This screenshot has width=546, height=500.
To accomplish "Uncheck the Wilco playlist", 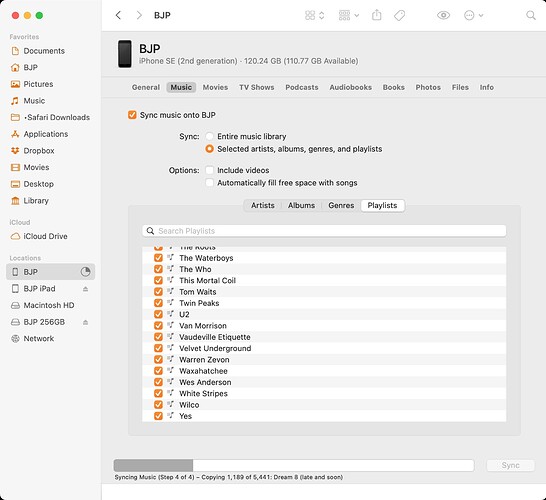I will pyautogui.click(x=158, y=405).
